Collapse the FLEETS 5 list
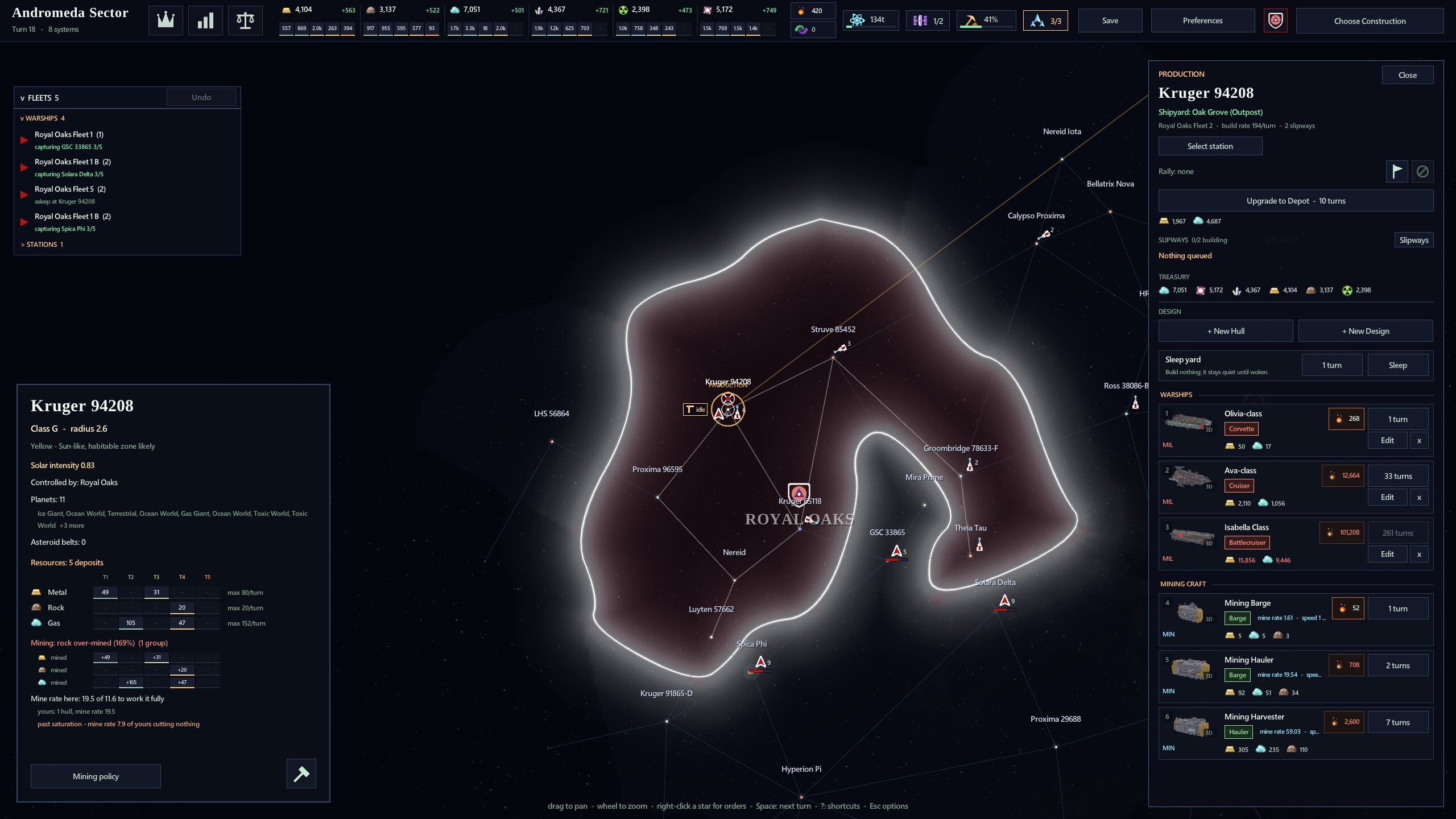Screen dimensions: 1456x819 pyautogui.click(x=40, y=98)
